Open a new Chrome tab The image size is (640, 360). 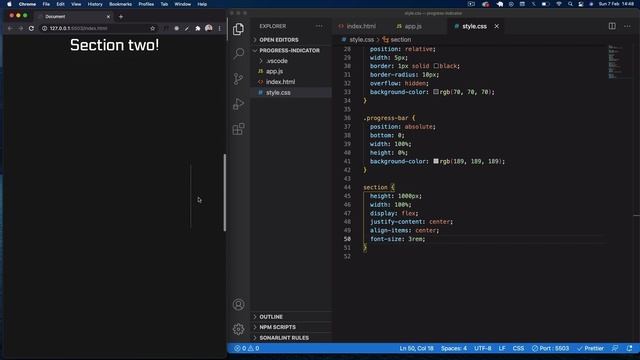(121, 17)
